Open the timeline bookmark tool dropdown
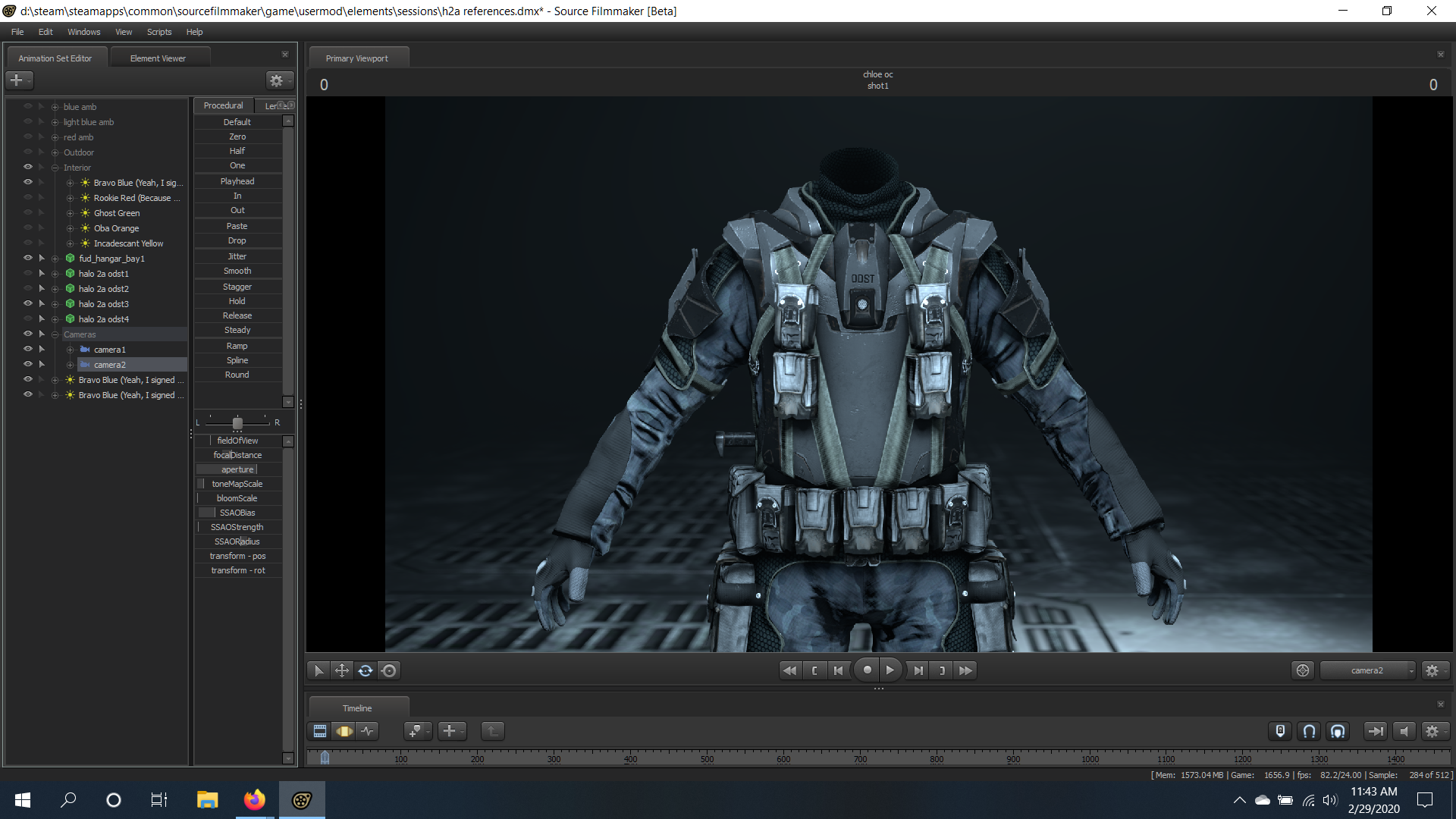Screen dimensions: 1456x819 pyautogui.click(x=417, y=731)
